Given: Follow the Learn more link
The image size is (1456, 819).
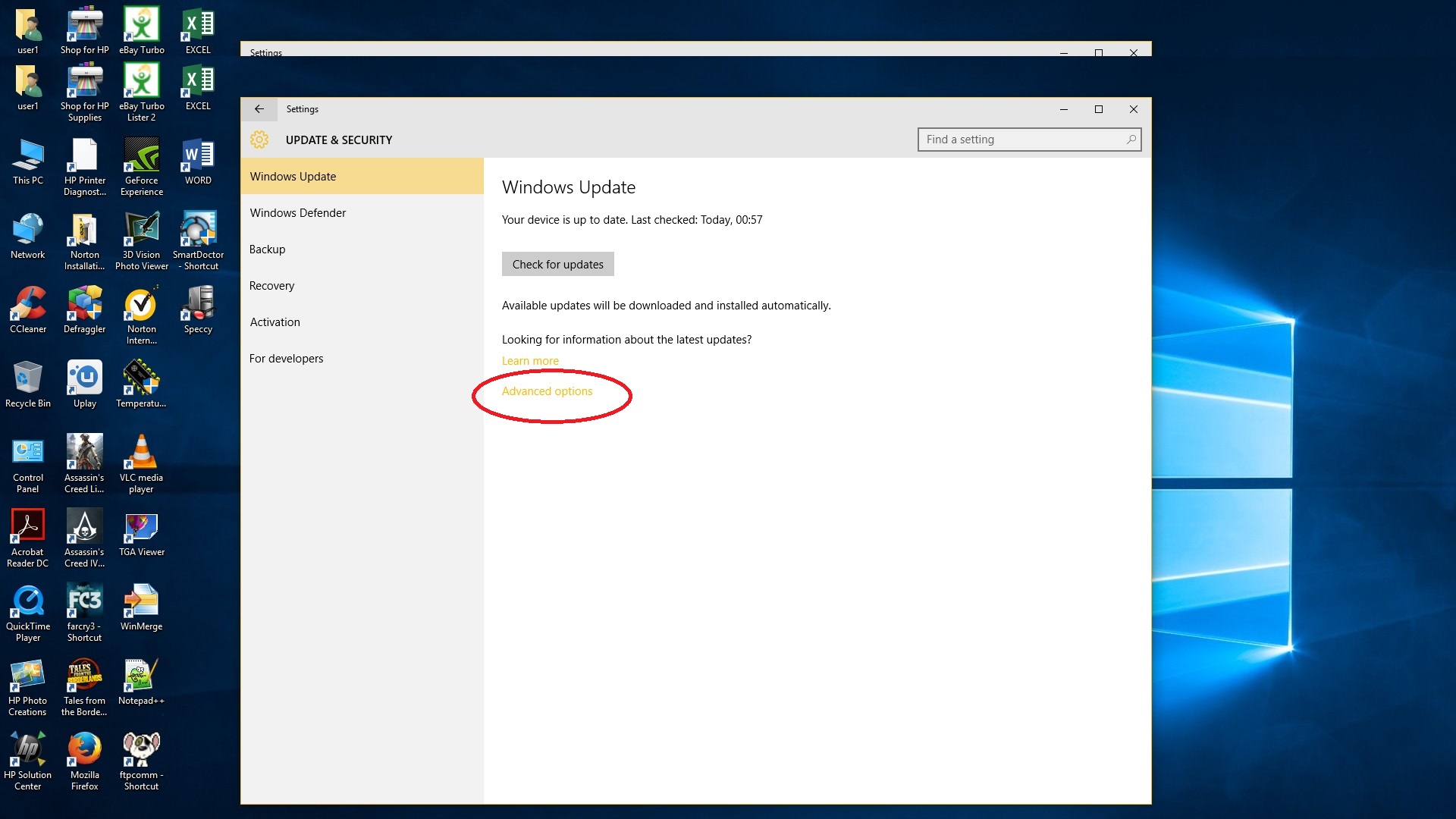Looking at the screenshot, I should [530, 361].
